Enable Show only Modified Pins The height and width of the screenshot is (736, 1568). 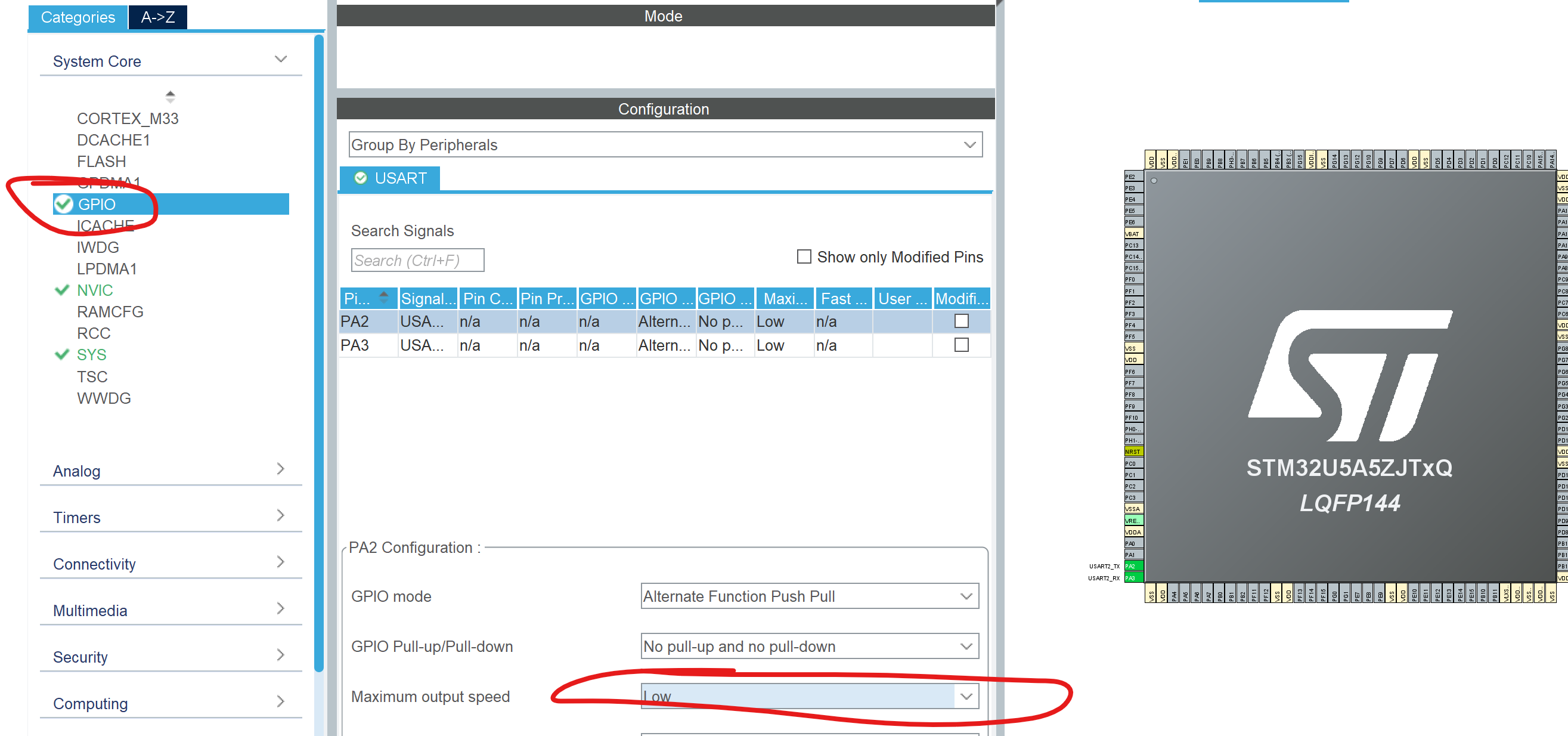pos(804,256)
